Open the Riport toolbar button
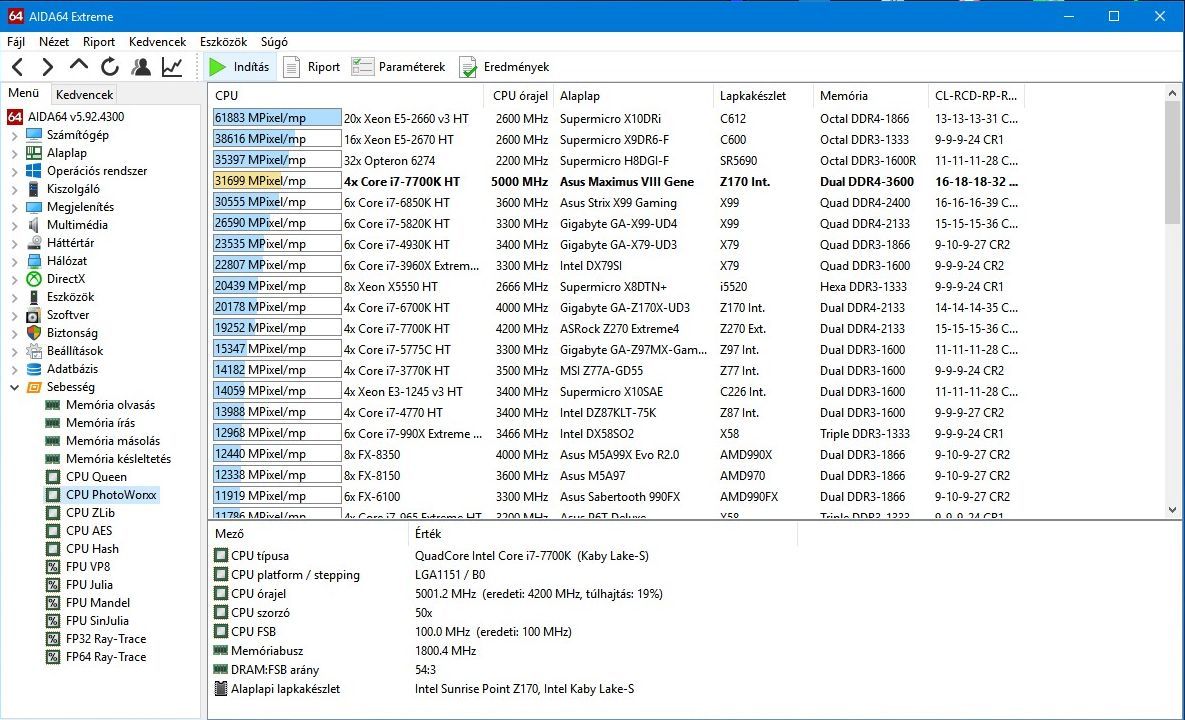Screen dimensions: 1185x720 coord(312,67)
